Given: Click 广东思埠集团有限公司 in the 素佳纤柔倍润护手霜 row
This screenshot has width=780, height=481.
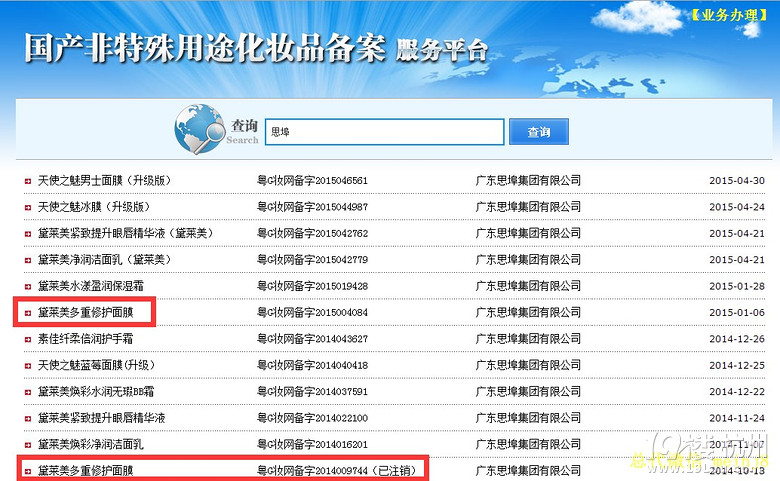Looking at the screenshot, I should tap(528, 339).
